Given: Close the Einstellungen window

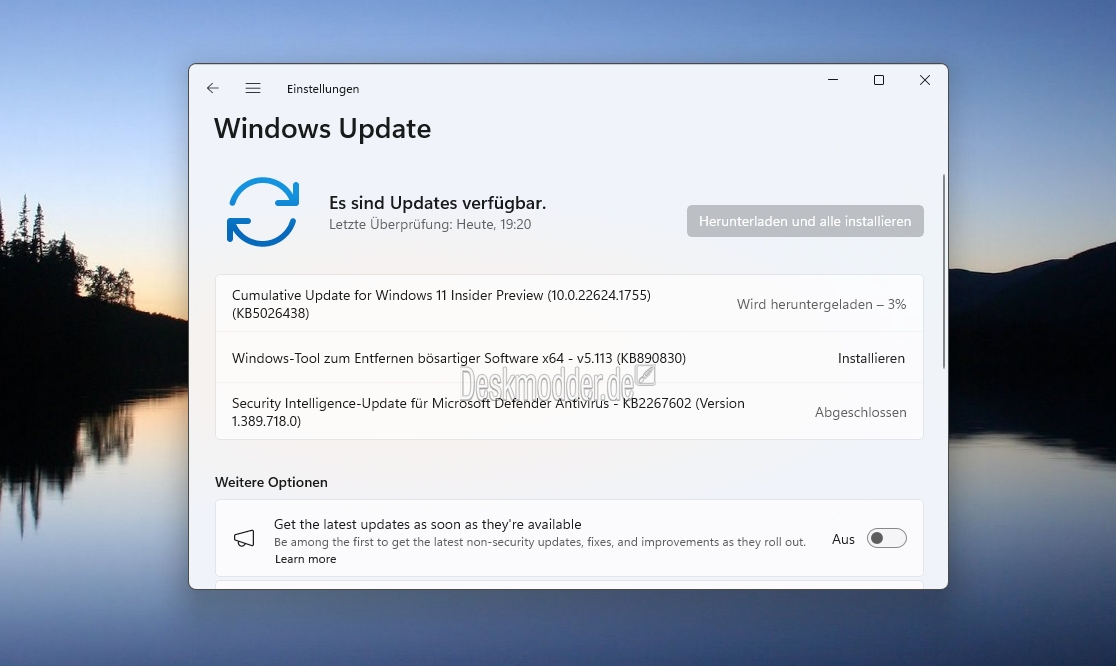Looking at the screenshot, I should click(x=925, y=80).
